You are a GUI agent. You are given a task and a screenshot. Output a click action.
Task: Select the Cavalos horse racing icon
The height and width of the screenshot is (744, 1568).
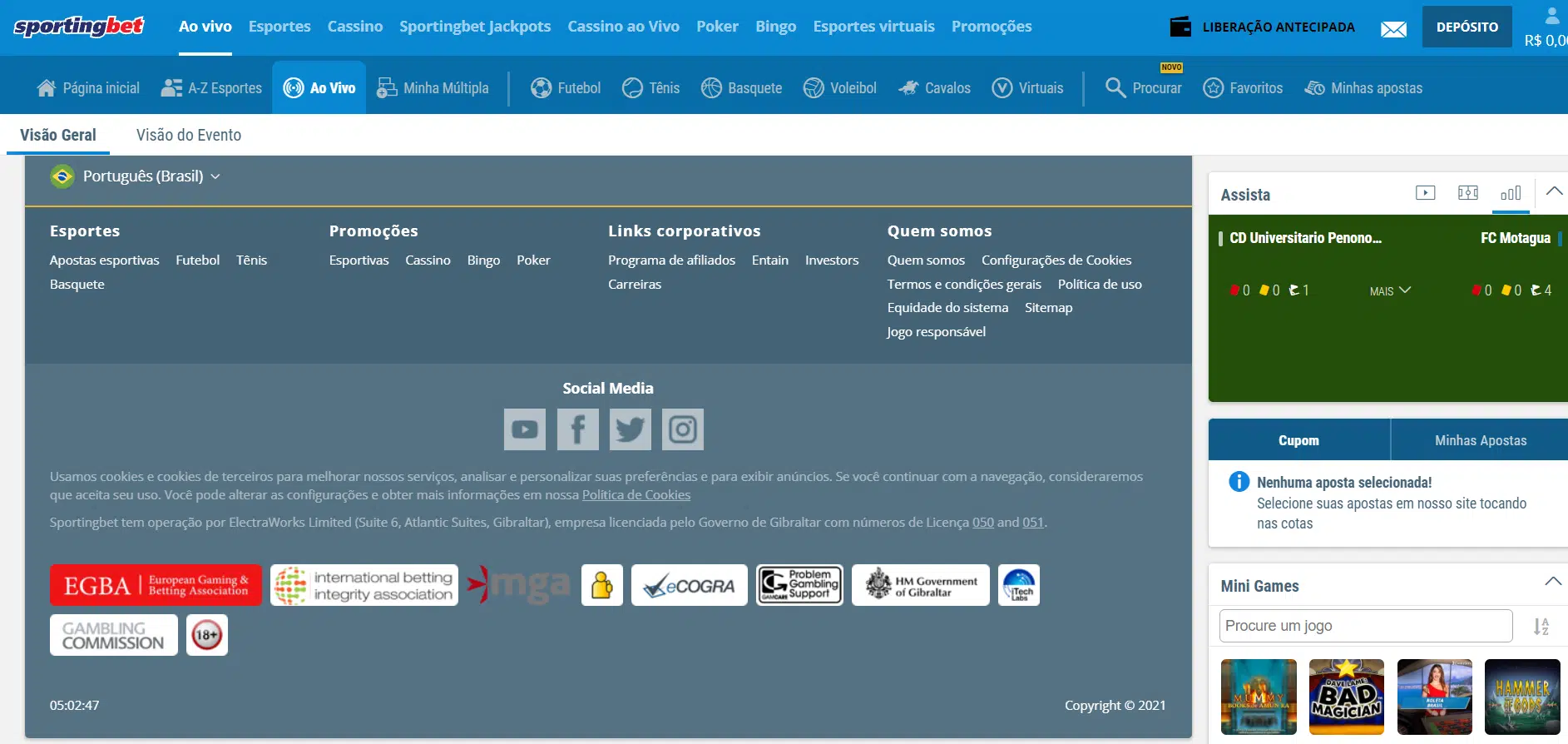(908, 87)
